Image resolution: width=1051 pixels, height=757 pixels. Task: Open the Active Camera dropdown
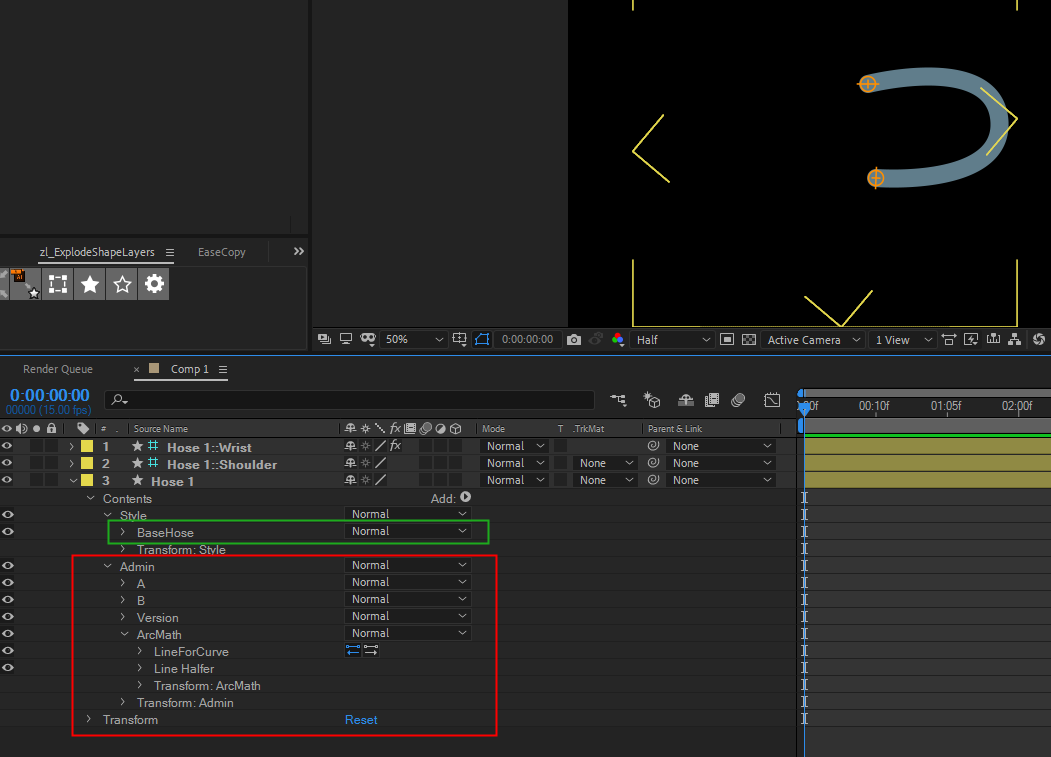(812, 340)
